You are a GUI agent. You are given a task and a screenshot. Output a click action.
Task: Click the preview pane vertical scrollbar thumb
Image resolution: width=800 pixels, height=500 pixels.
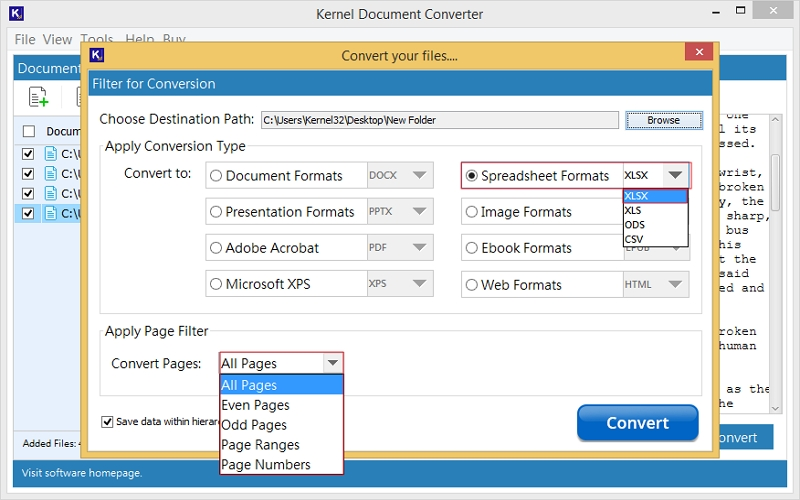click(x=775, y=182)
